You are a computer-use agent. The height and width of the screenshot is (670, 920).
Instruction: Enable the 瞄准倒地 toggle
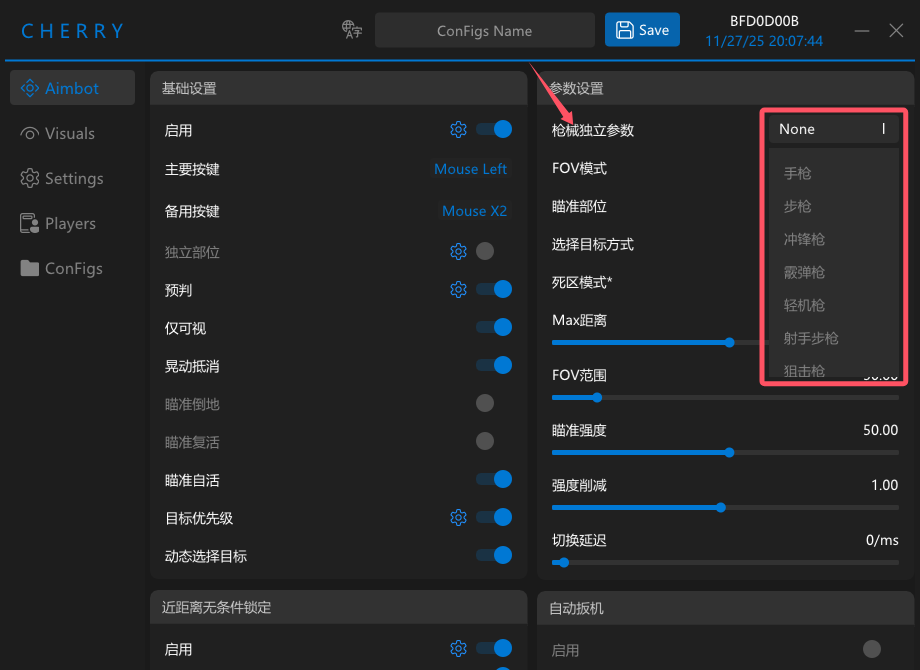(x=485, y=403)
